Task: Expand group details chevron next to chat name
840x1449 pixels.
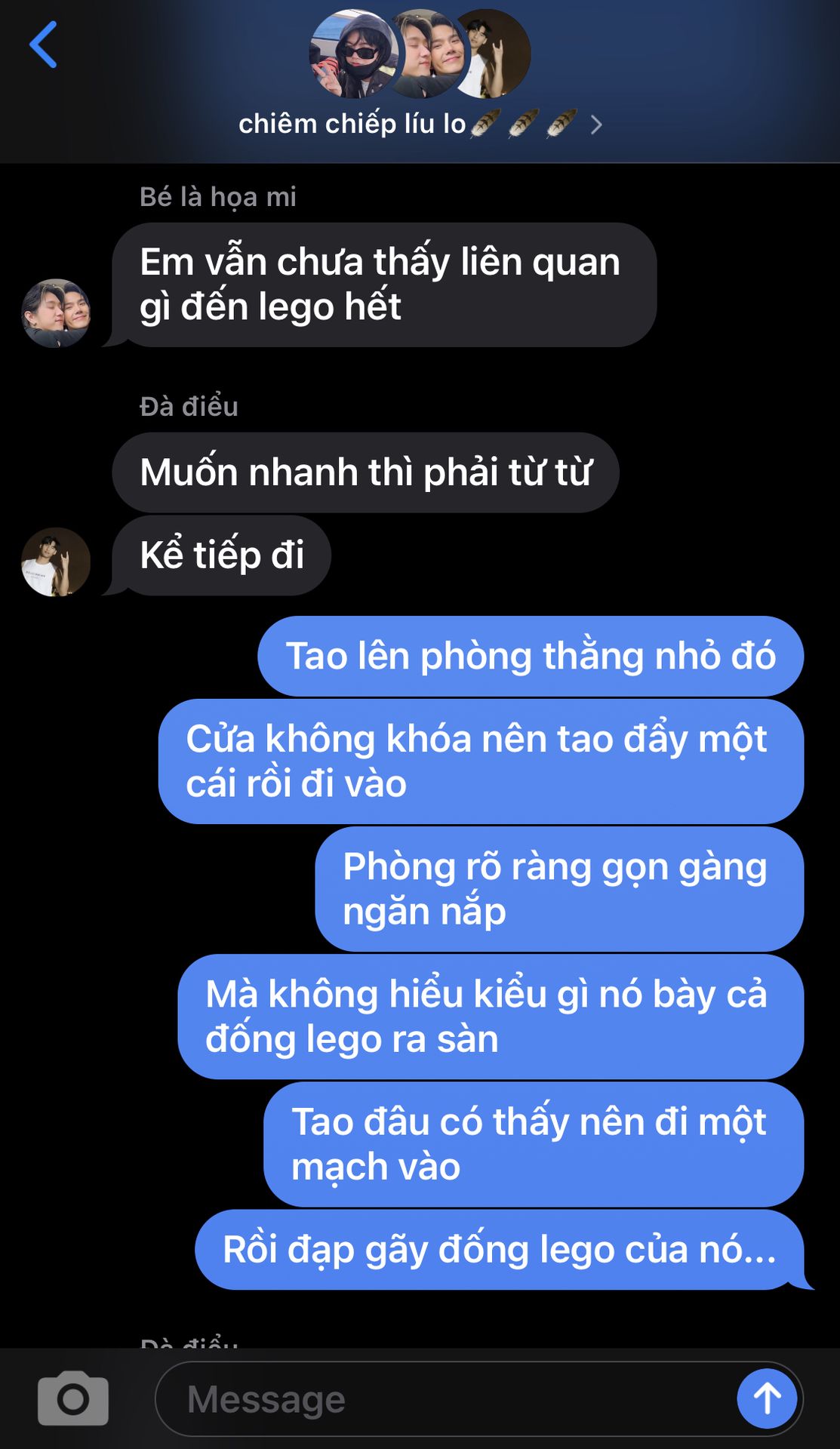Action: coord(596,125)
